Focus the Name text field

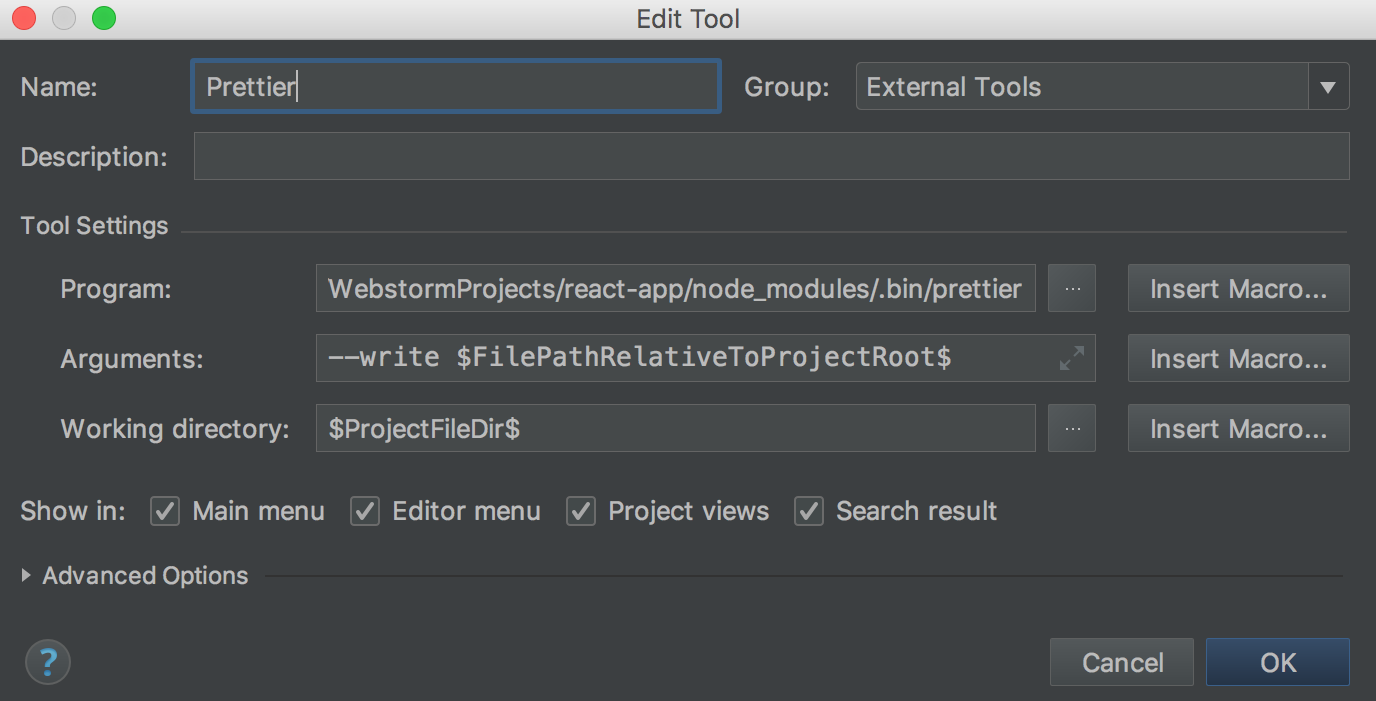pyautogui.click(x=456, y=87)
